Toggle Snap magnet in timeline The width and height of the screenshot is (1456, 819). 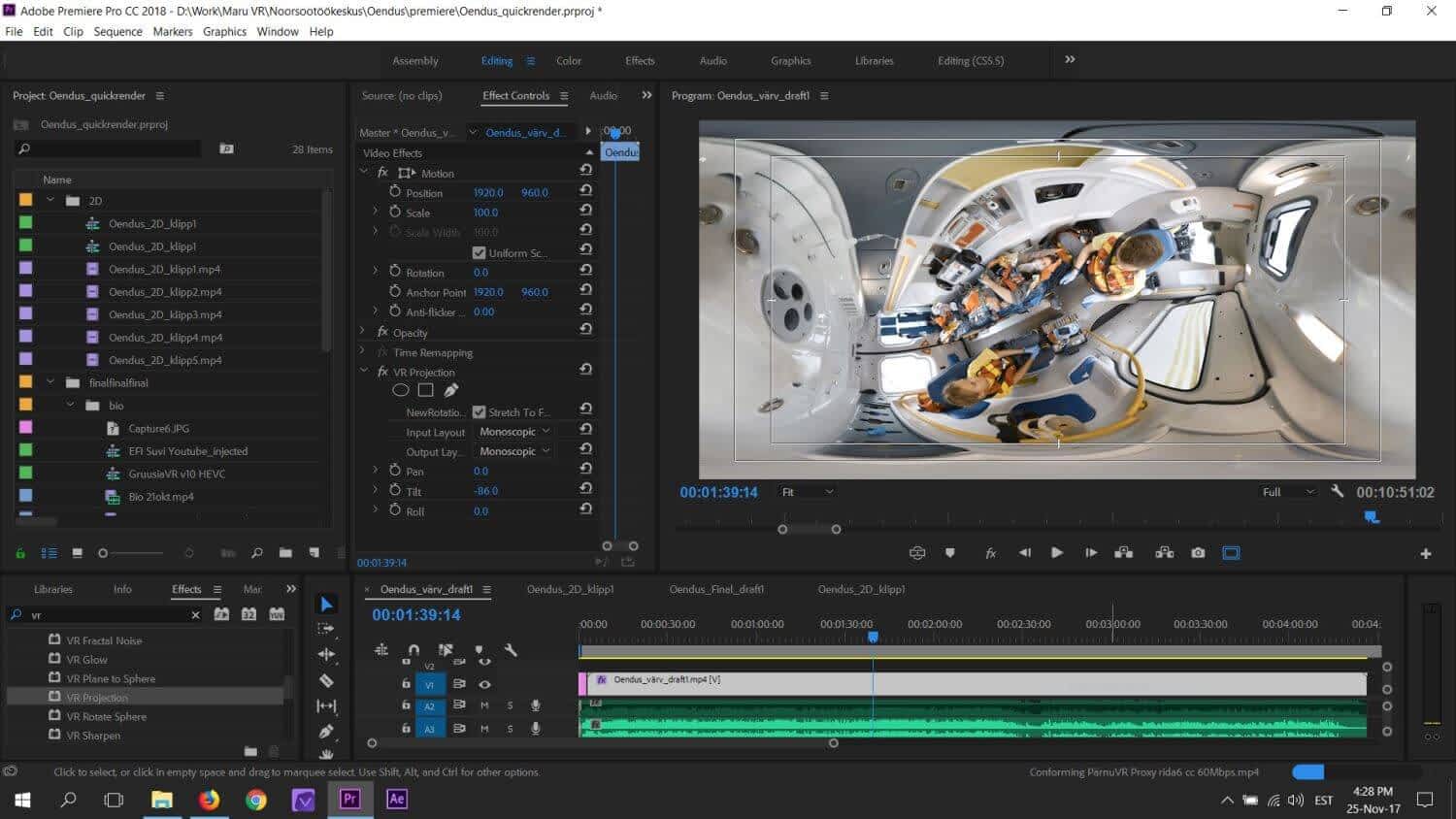pyautogui.click(x=414, y=650)
